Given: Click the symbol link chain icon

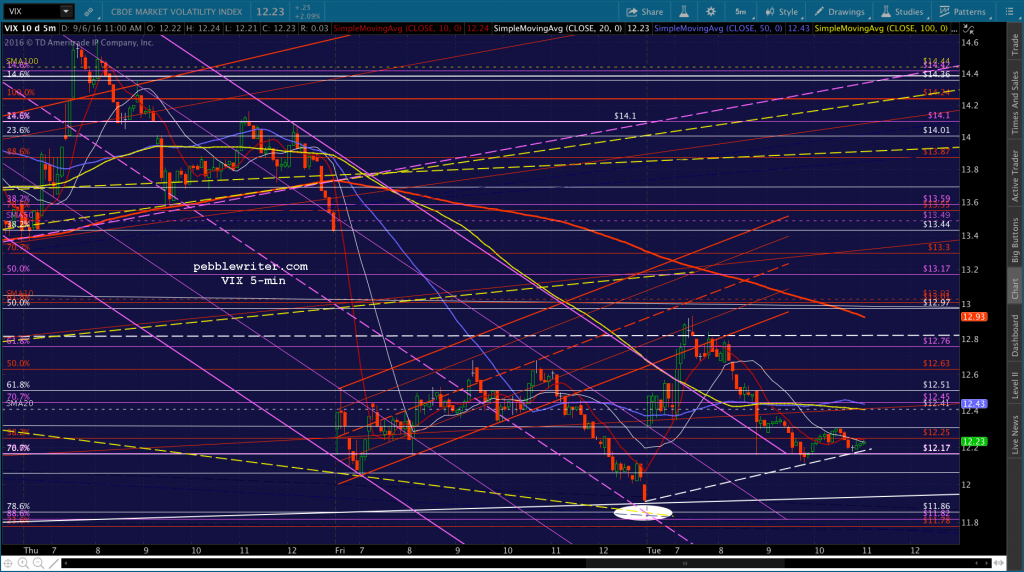Looking at the screenshot, I should (x=88, y=12).
